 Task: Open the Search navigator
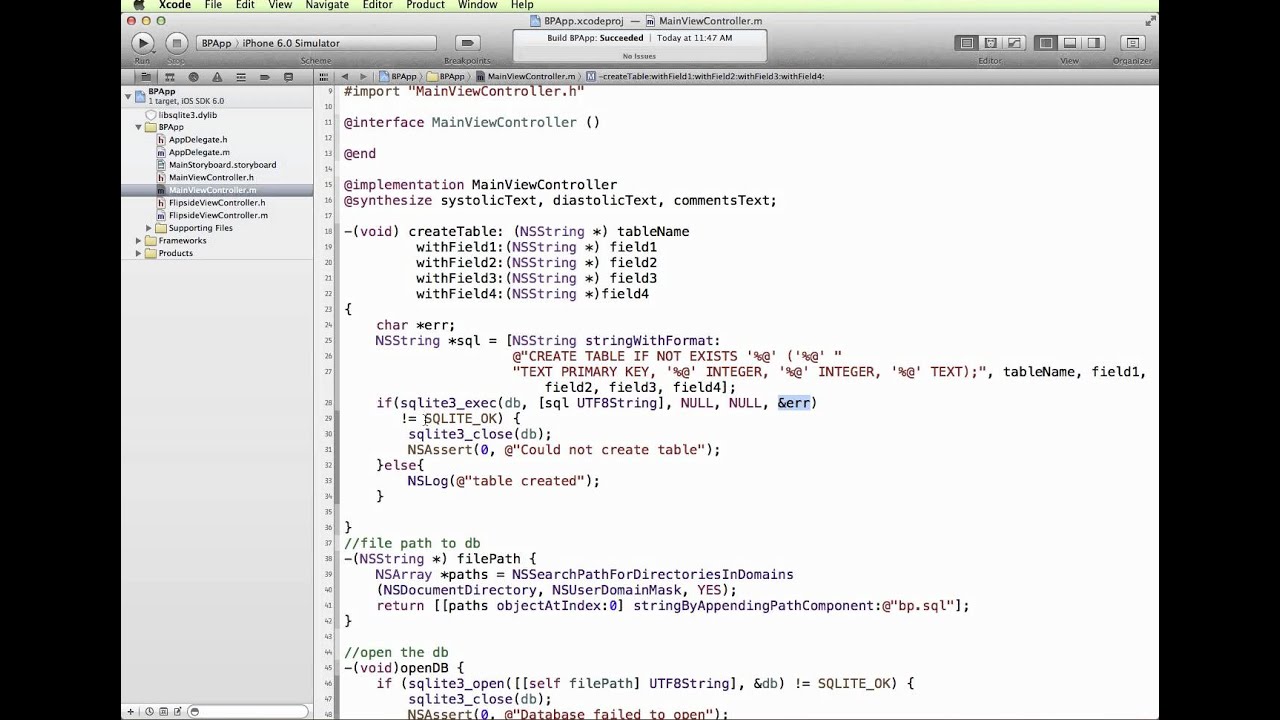tap(193, 77)
